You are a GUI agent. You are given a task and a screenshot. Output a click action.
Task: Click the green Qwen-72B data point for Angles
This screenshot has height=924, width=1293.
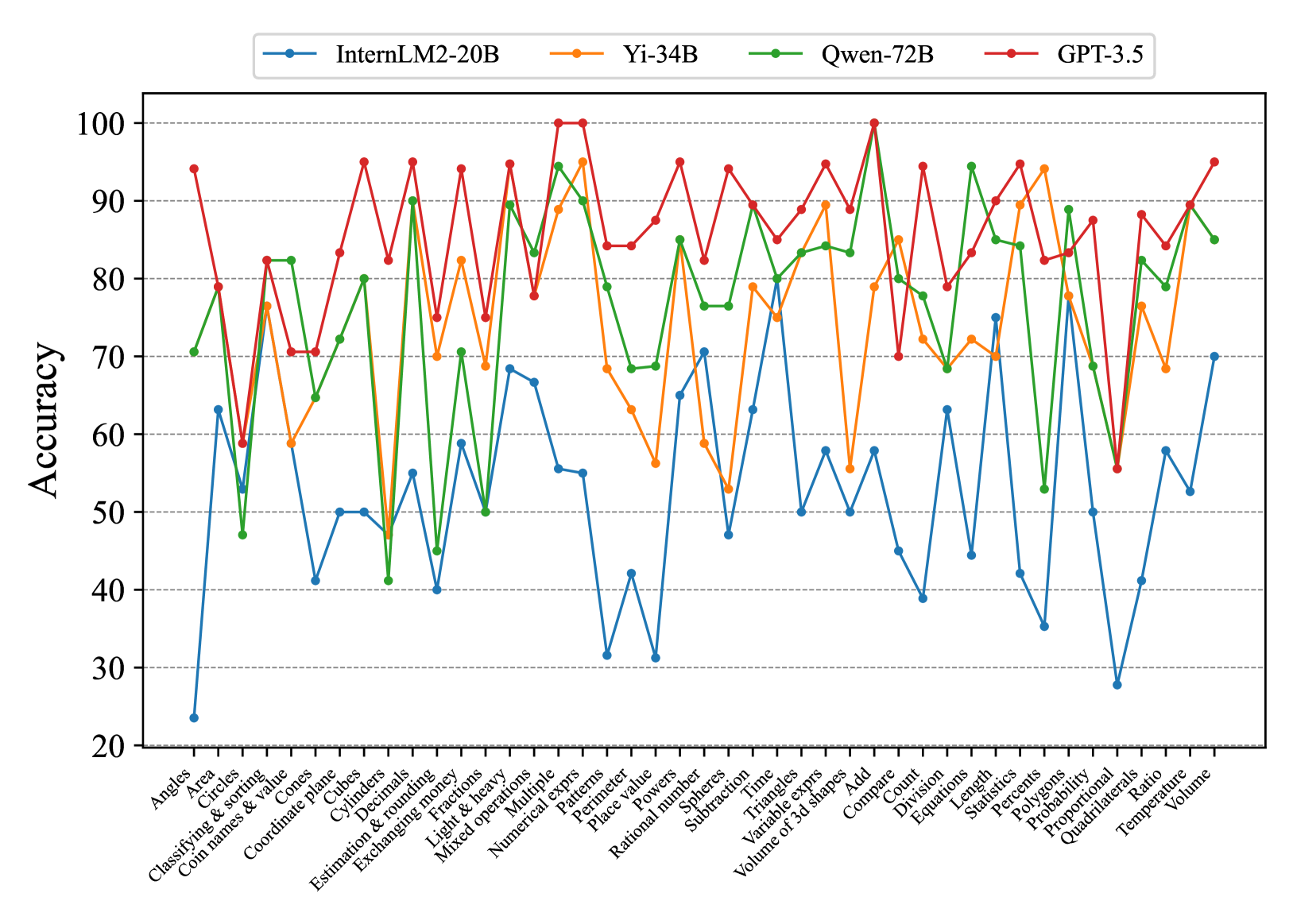point(194,351)
